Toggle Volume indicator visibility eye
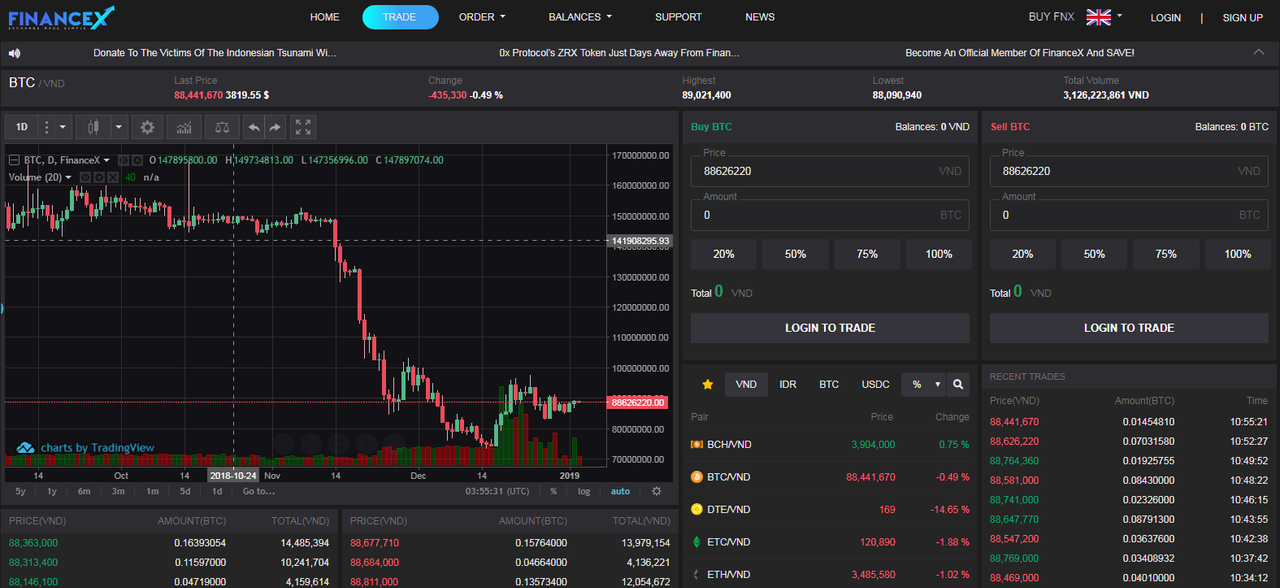Image resolution: width=1280 pixels, height=588 pixels. 85,177
